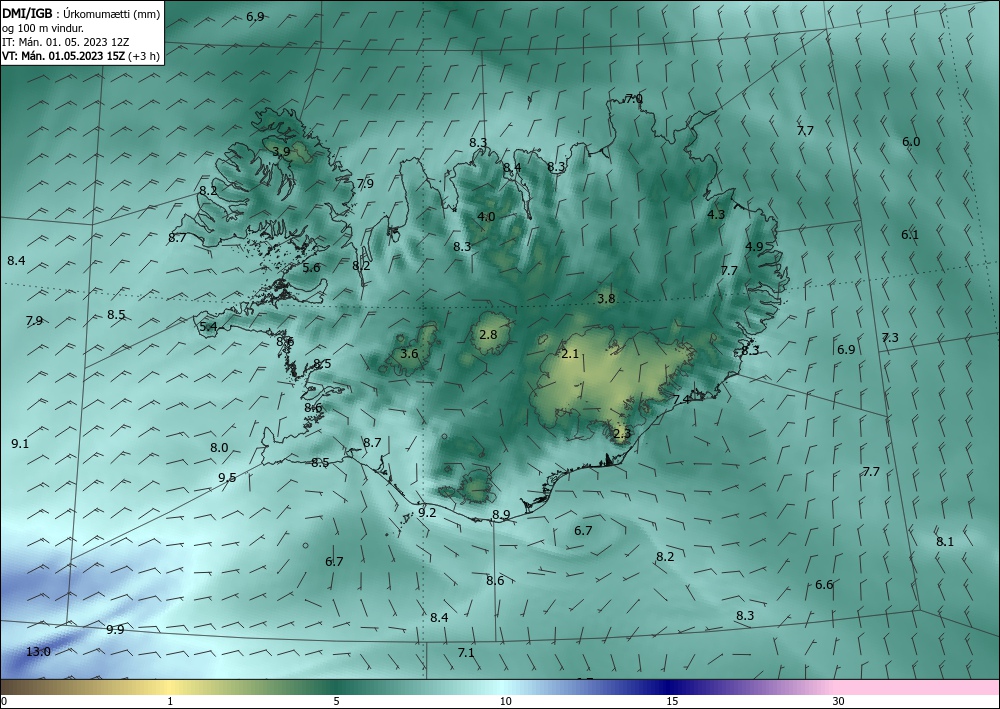Click the 9.5 value on the map
The width and height of the screenshot is (1000, 709).
[x=227, y=478]
